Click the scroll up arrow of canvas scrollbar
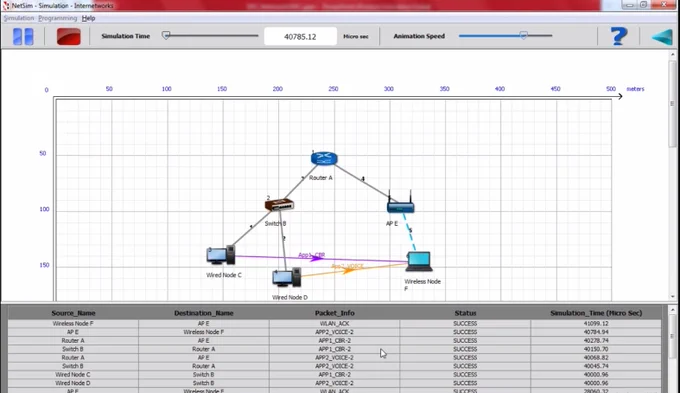 tap(673, 55)
